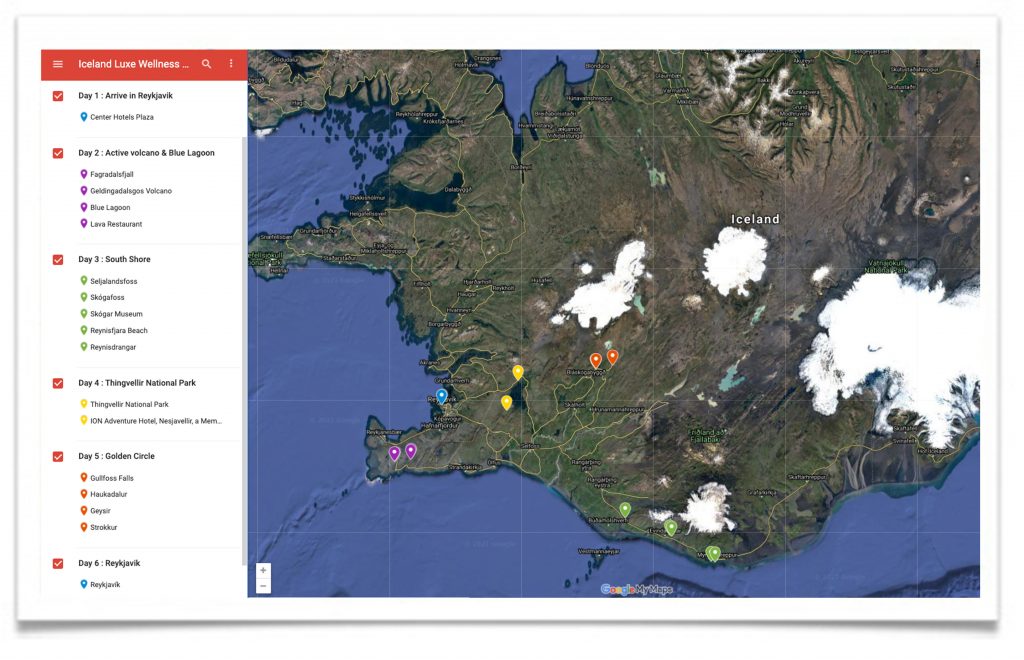1024x660 pixels.
Task: Open the three-dot more options menu
Action: click(x=231, y=64)
